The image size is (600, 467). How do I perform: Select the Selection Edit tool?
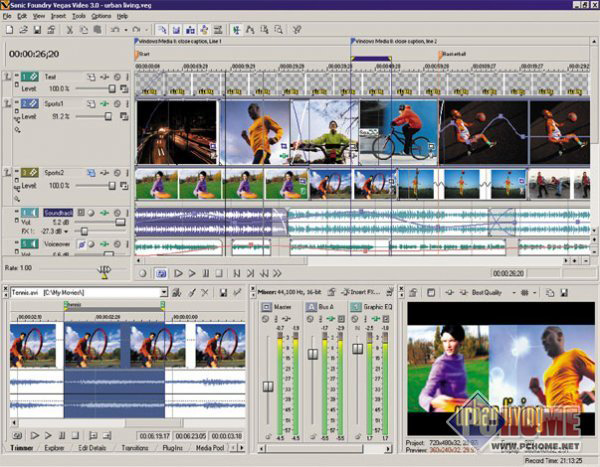264,30
